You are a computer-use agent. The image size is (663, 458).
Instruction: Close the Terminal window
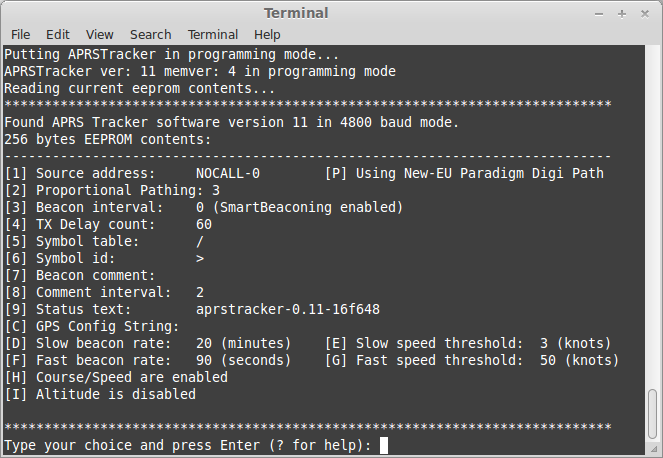(x=644, y=14)
